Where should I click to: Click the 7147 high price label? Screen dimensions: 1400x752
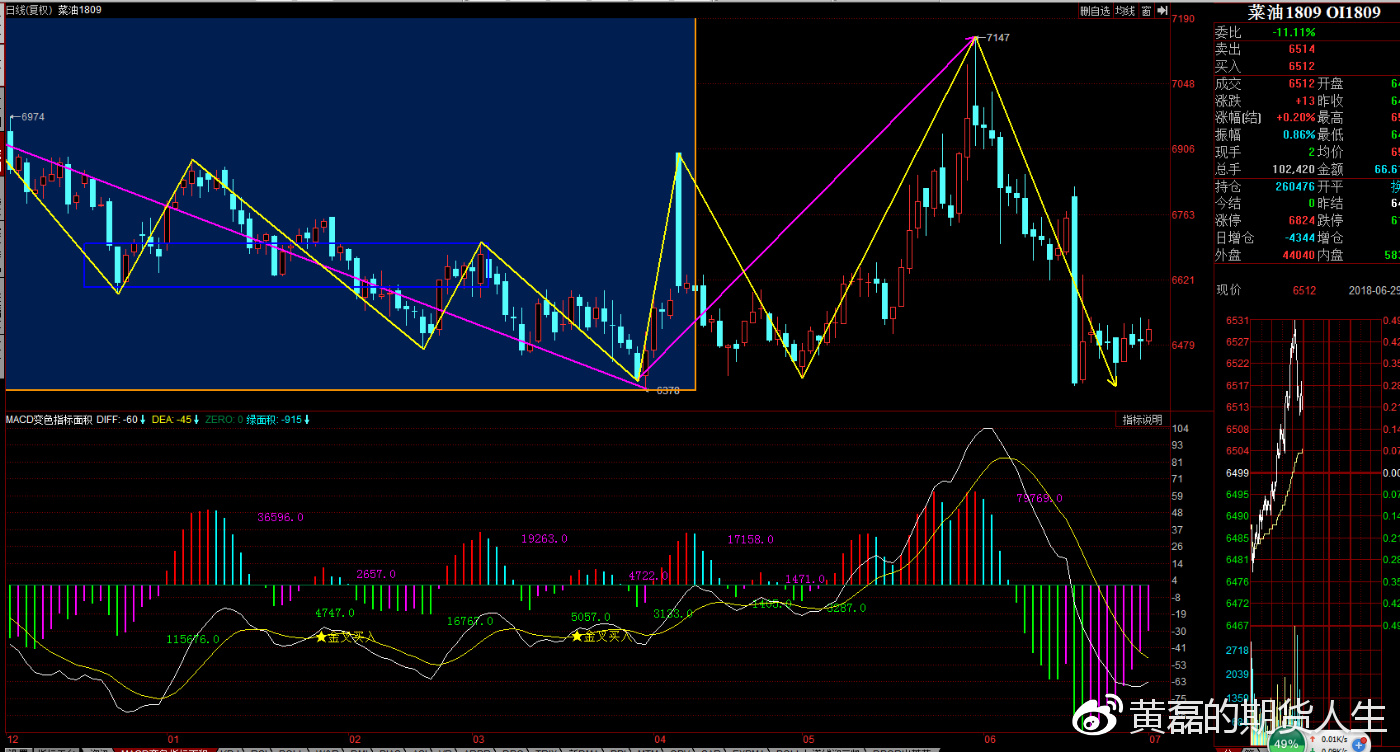click(x=998, y=37)
